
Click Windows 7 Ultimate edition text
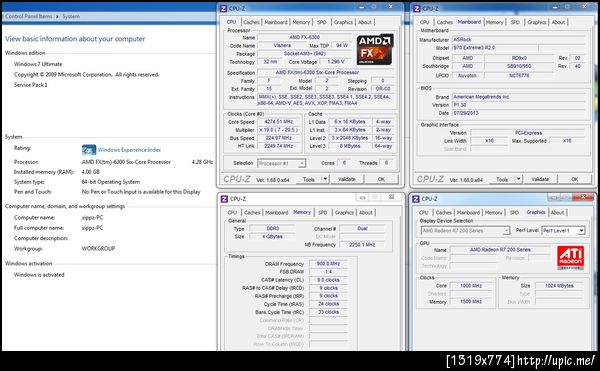[38, 64]
